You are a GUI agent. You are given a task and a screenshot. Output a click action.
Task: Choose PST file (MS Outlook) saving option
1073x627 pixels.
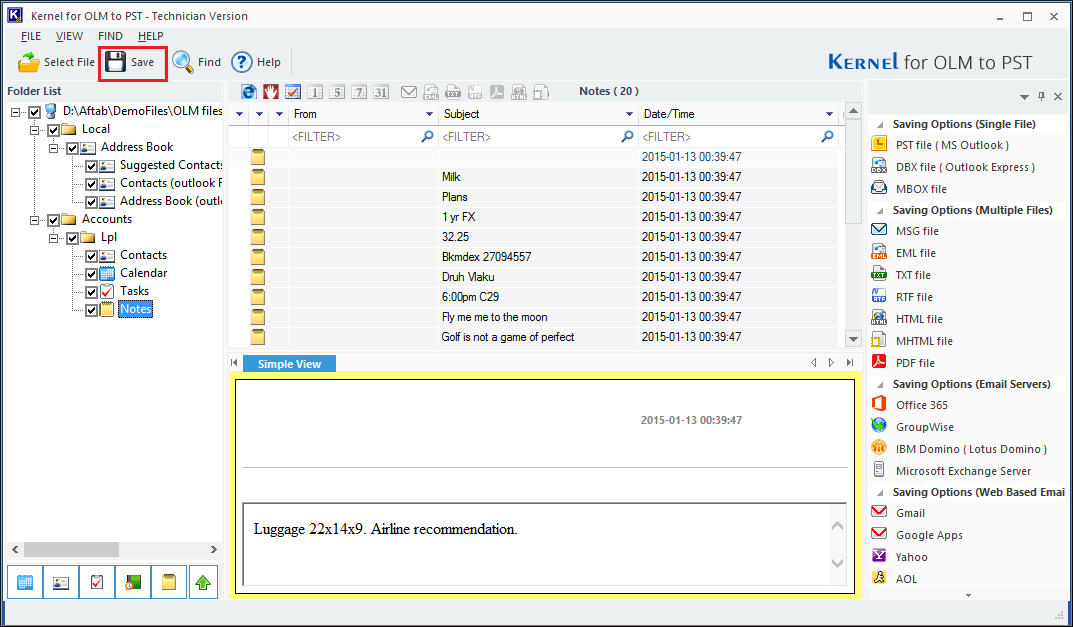952,145
